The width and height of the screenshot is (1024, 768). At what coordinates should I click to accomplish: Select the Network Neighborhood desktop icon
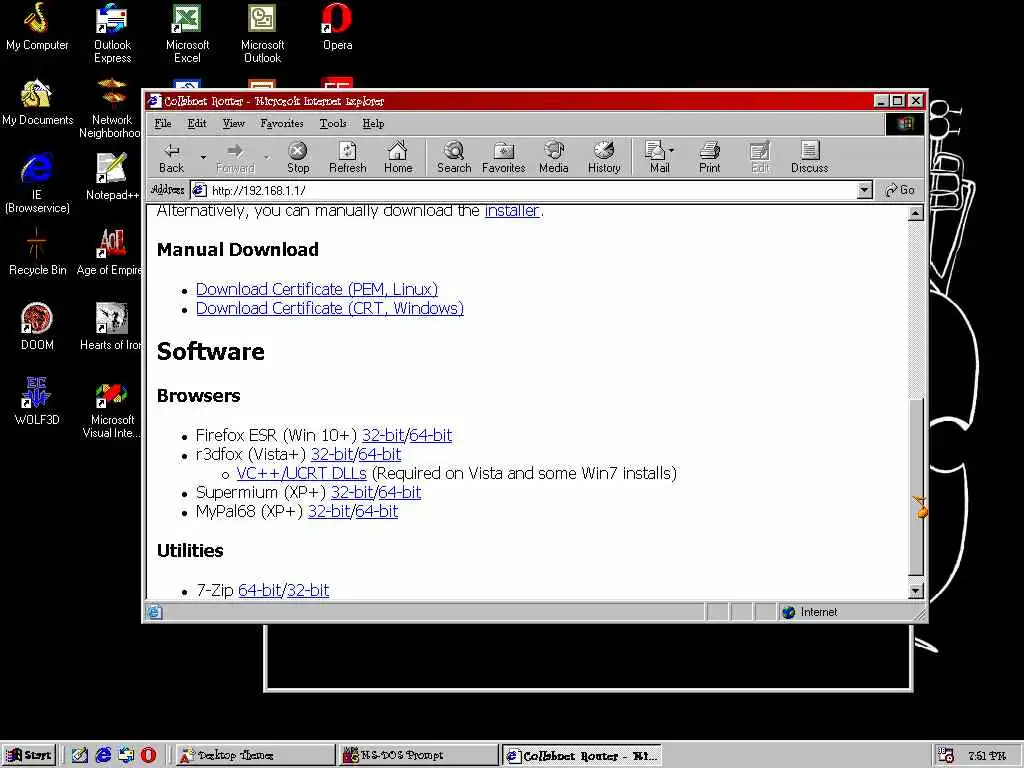point(110,108)
